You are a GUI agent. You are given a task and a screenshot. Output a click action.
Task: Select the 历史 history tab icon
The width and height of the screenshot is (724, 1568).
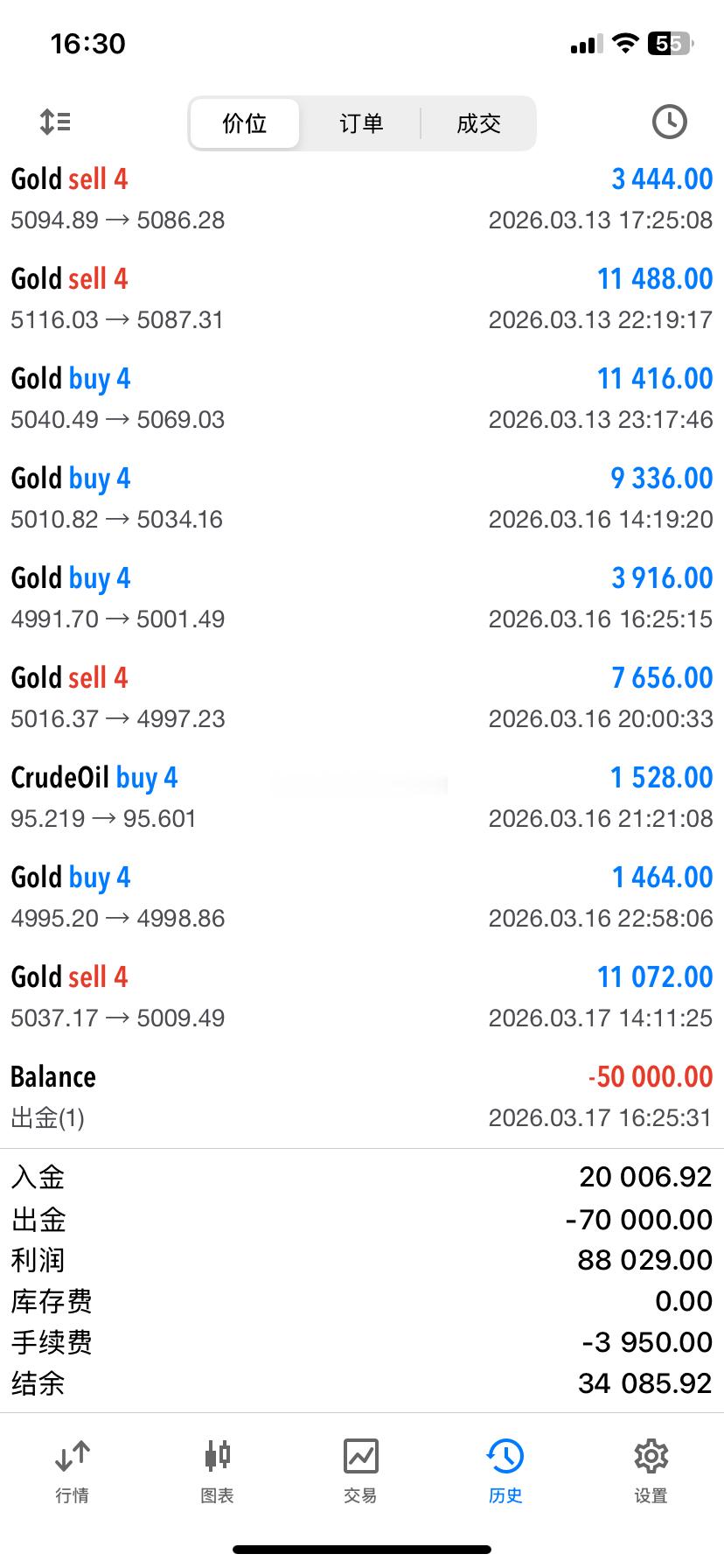[x=505, y=1457]
